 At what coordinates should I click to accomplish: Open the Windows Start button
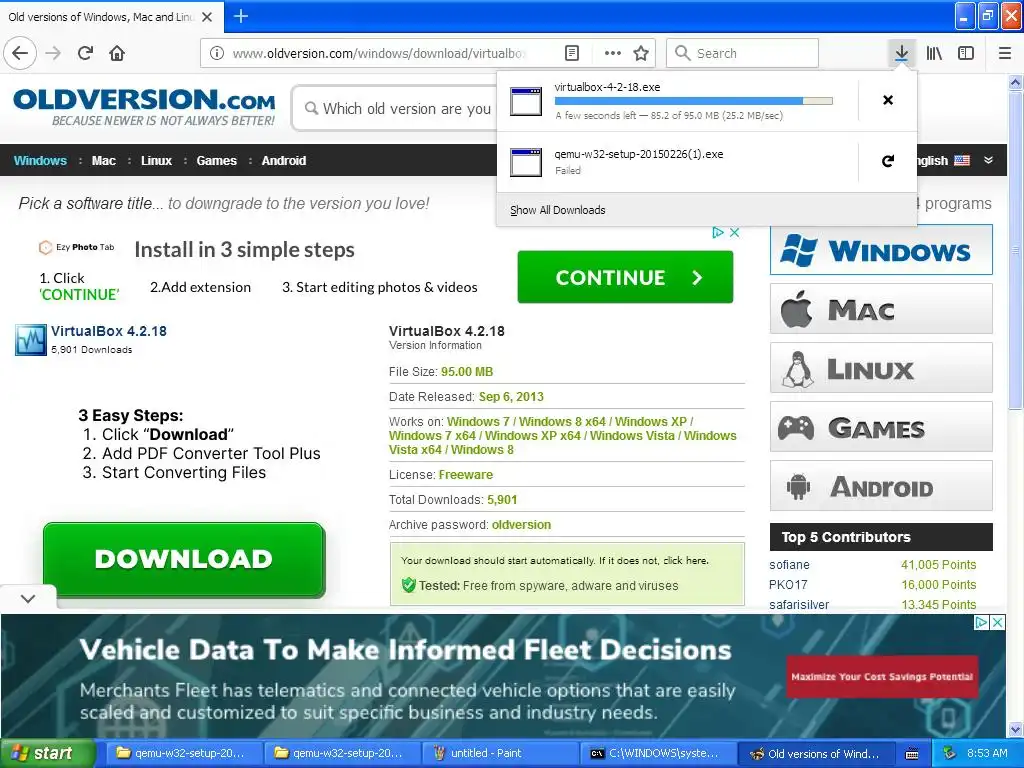[47, 753]
